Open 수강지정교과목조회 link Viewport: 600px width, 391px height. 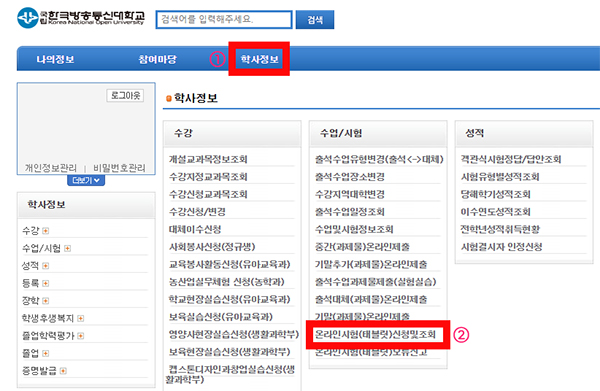click(208, 177)
